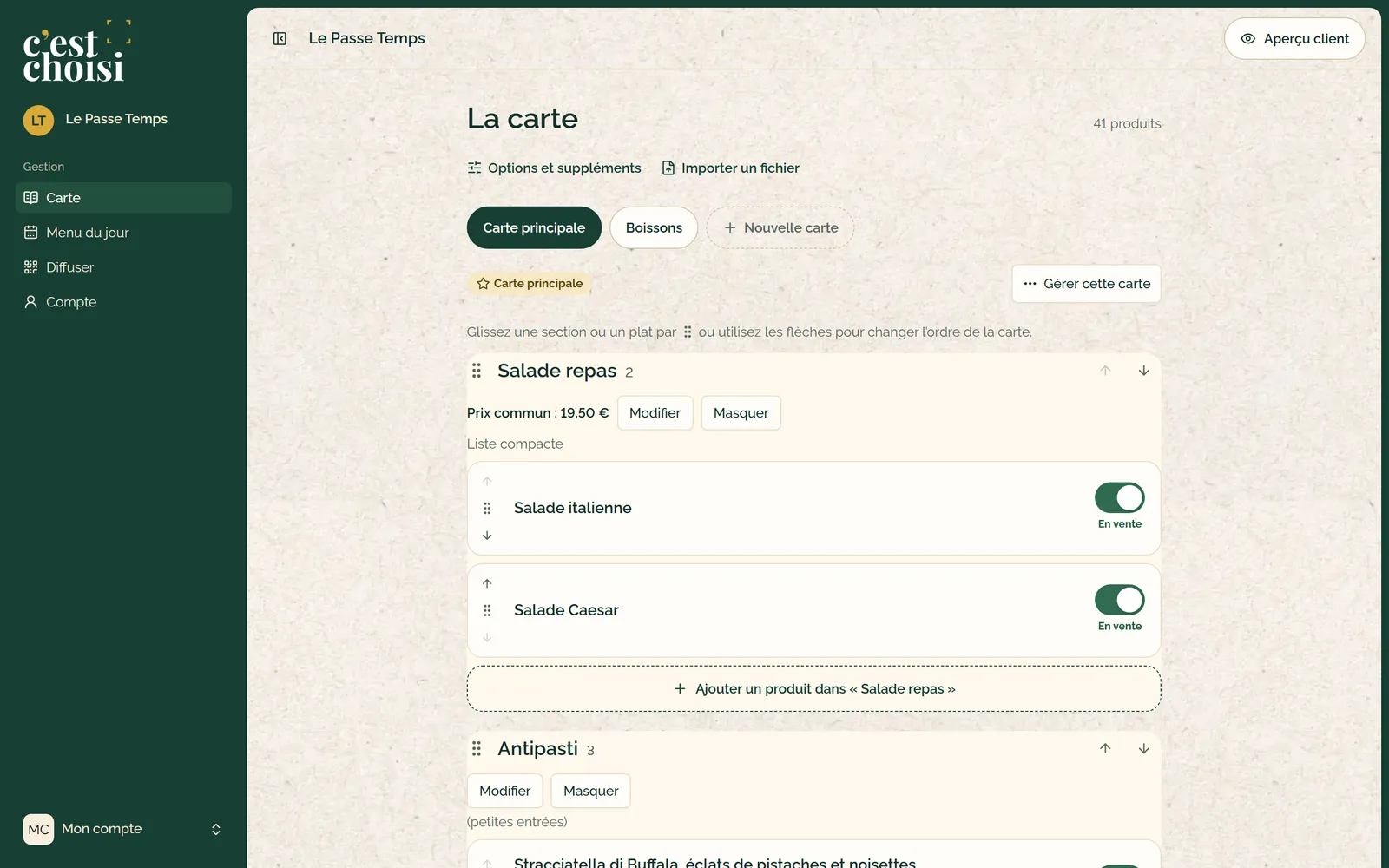Move Salade repas section down arrow
Viewport: 1389px width, 868px height.
tap(1143, 371)
